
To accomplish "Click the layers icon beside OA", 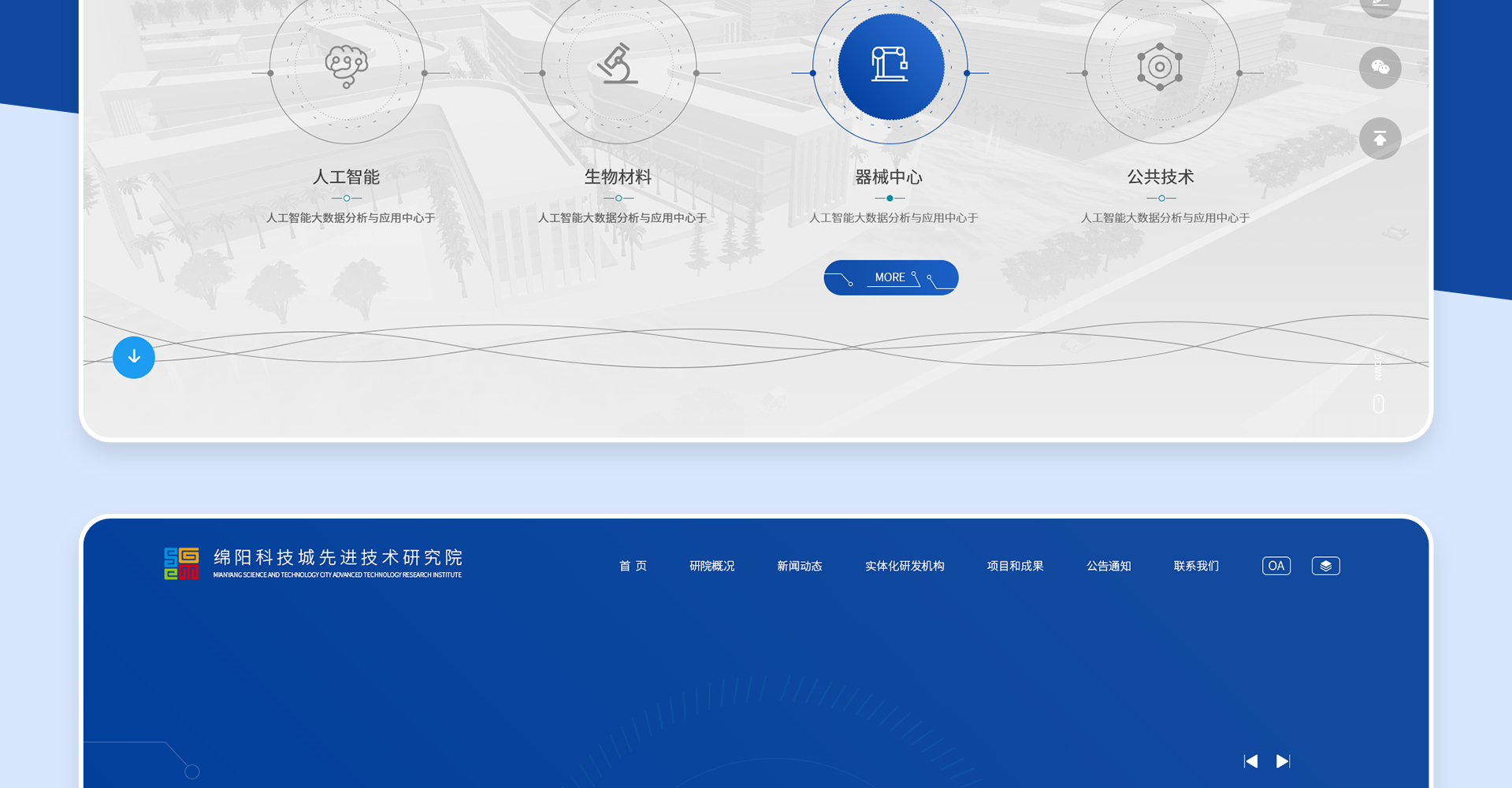I will point(1325,566).
